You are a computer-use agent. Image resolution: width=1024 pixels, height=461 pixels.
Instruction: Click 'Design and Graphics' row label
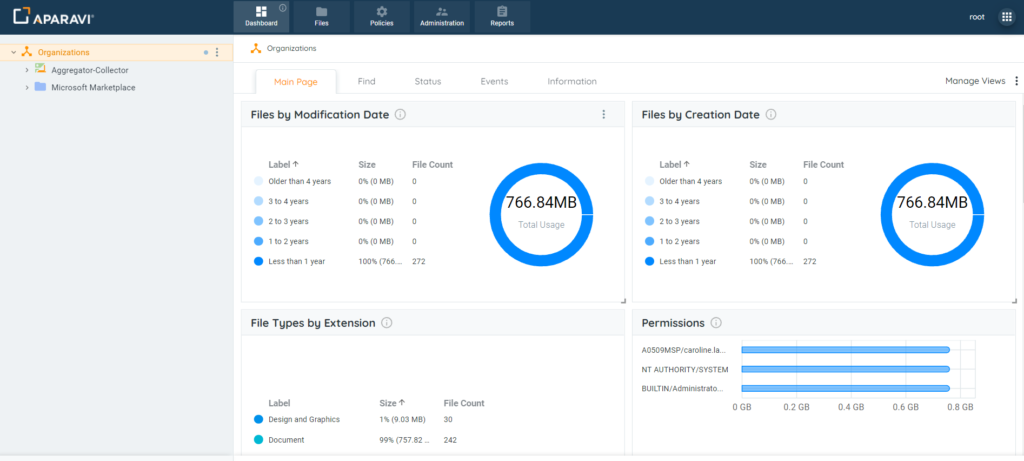304,419
